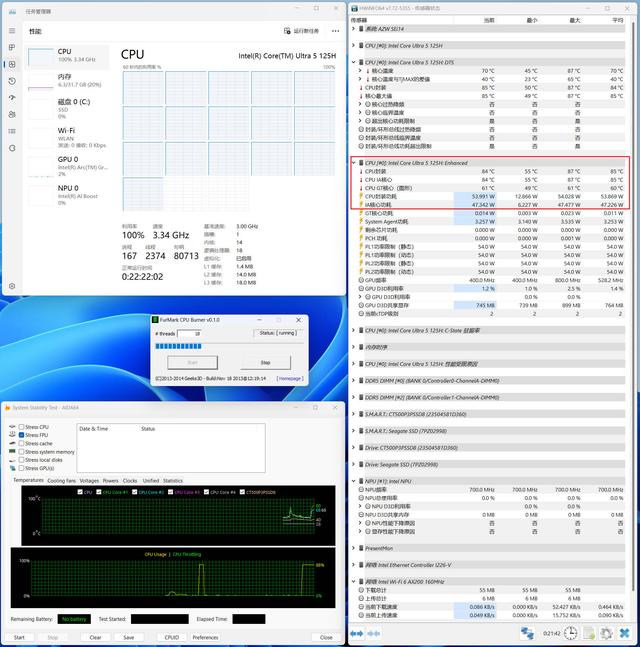This screenshot has height=647, width=640.
Task: Switch to Clocks tab in AIDA64
Action: pyautogui.click(x=130, y=481)
